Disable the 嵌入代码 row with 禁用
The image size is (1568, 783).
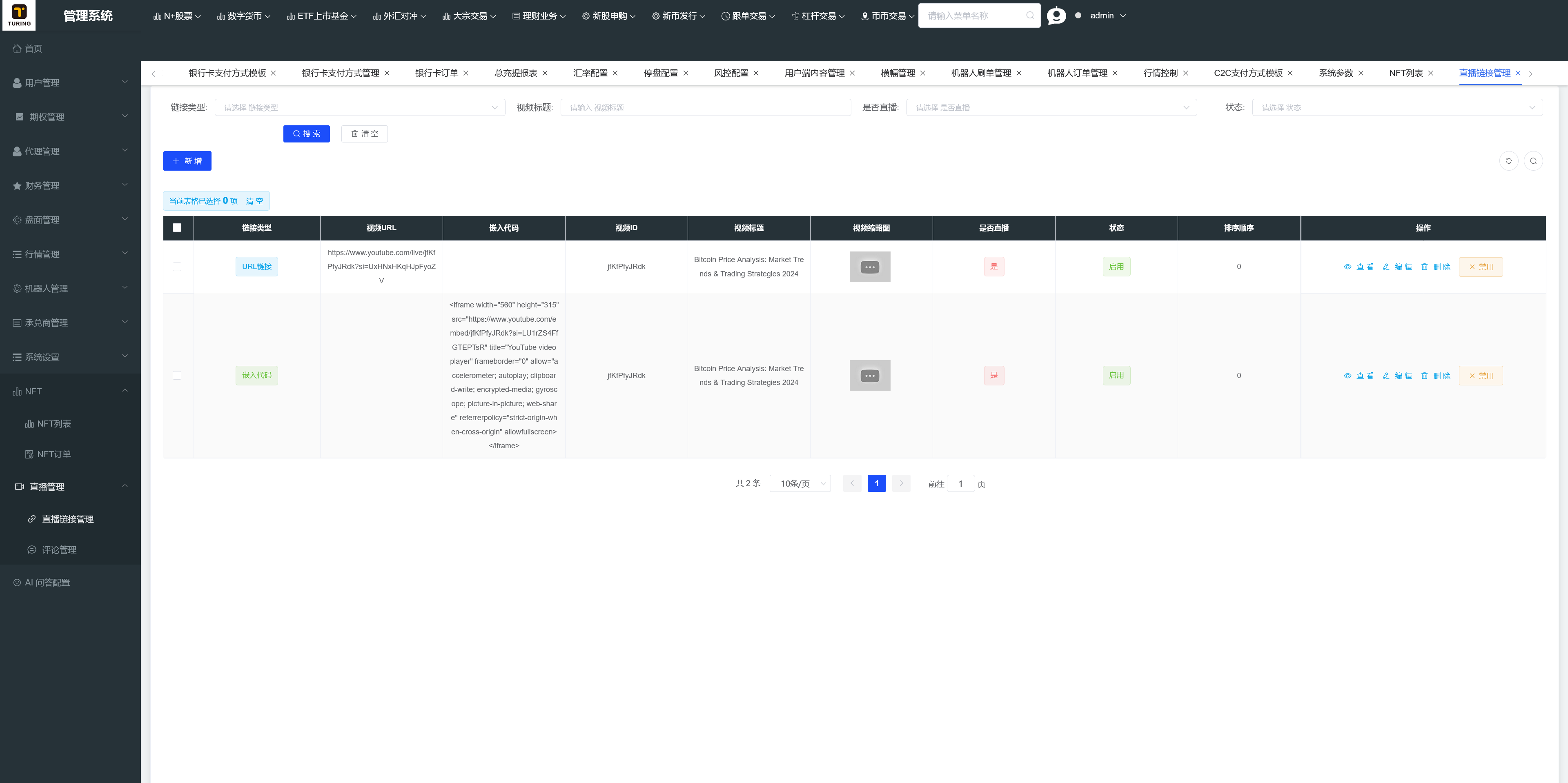pos(1481,376)
